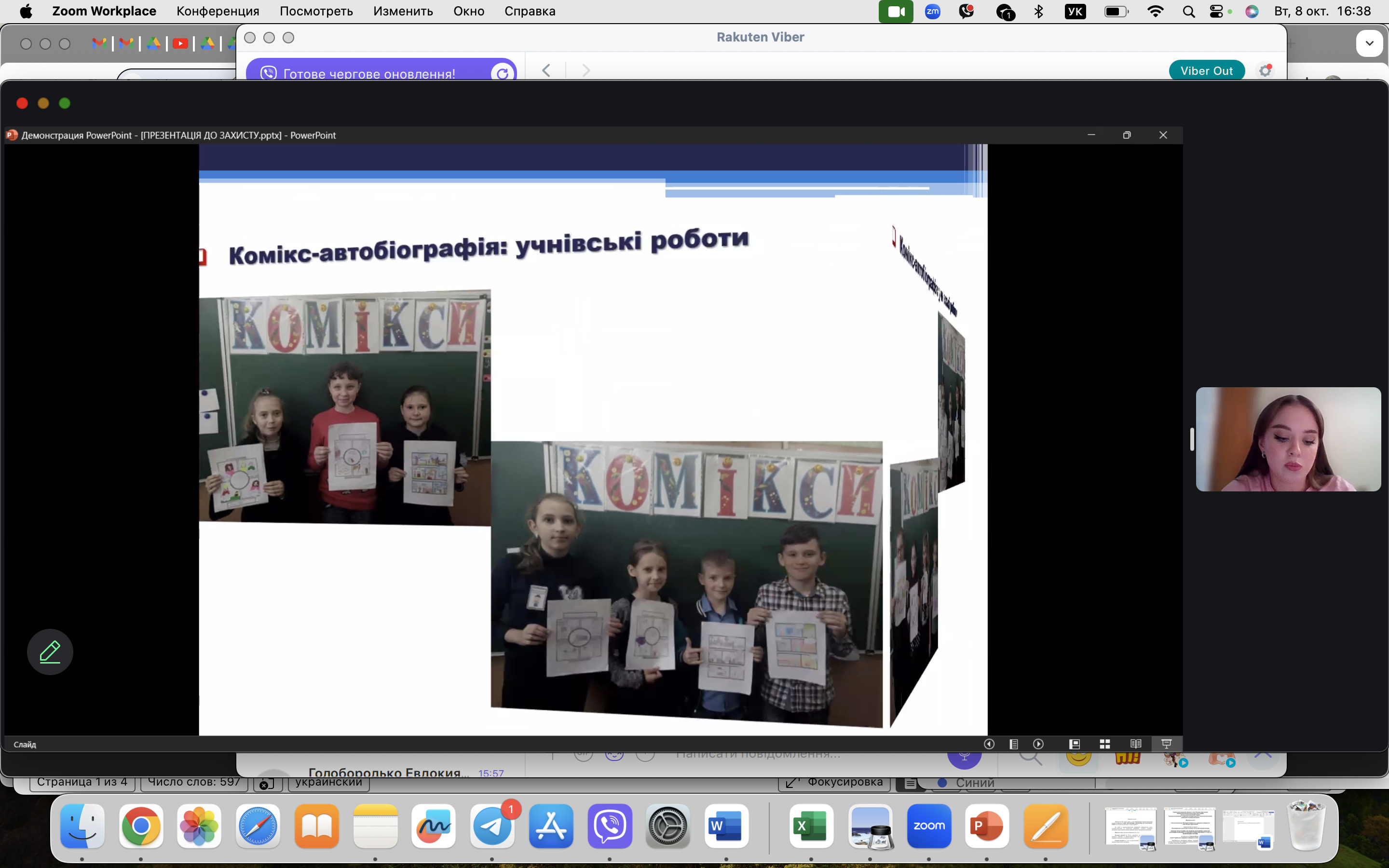Click 'Фокусировка' focus mode in Word status bar
Viewport: 1389px width, 868px height.
tap(834, 783)
